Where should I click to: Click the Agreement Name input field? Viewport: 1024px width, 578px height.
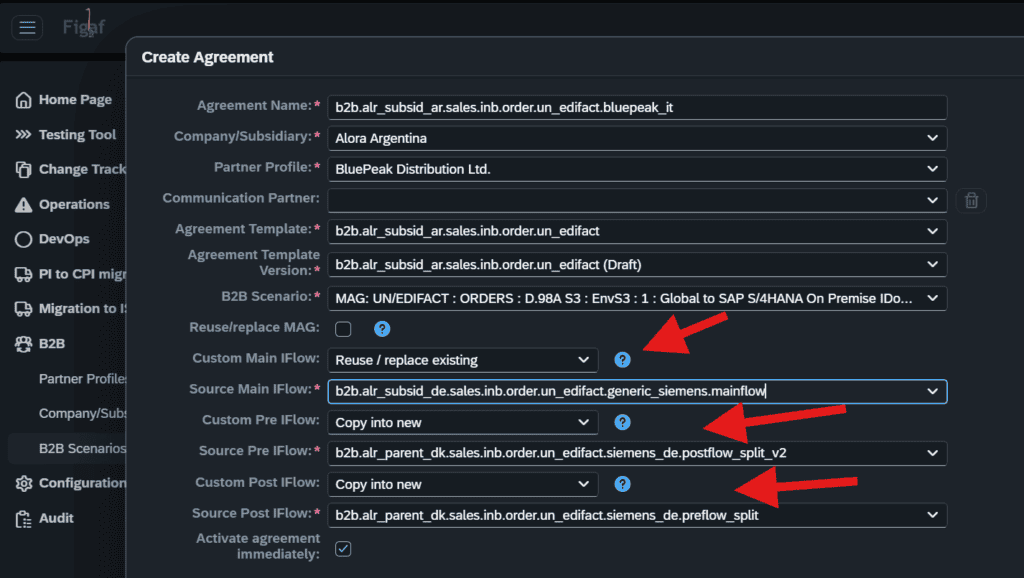637,108
